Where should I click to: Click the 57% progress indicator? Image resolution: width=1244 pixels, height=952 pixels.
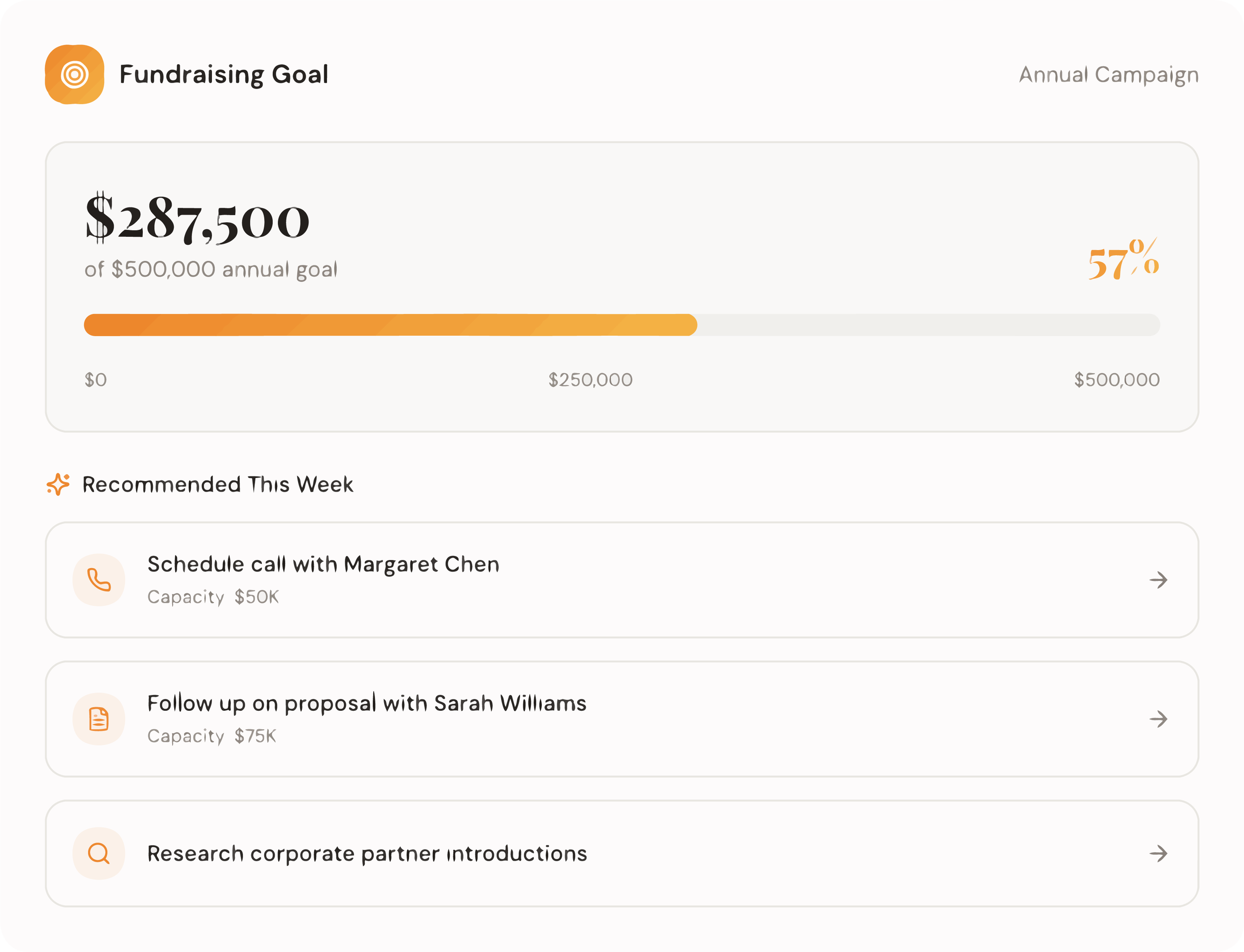click(x=1123, y=260)
